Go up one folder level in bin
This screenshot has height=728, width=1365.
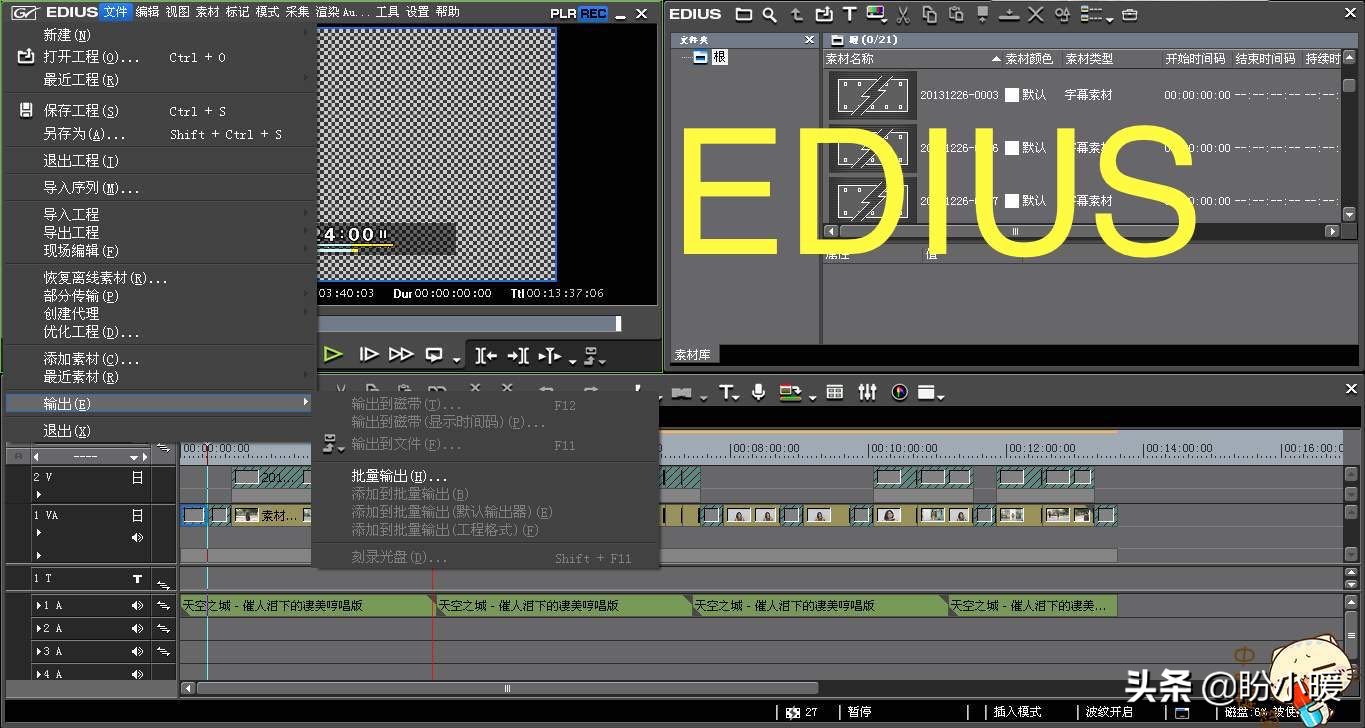pyautogui.click(x=797, y=14)
